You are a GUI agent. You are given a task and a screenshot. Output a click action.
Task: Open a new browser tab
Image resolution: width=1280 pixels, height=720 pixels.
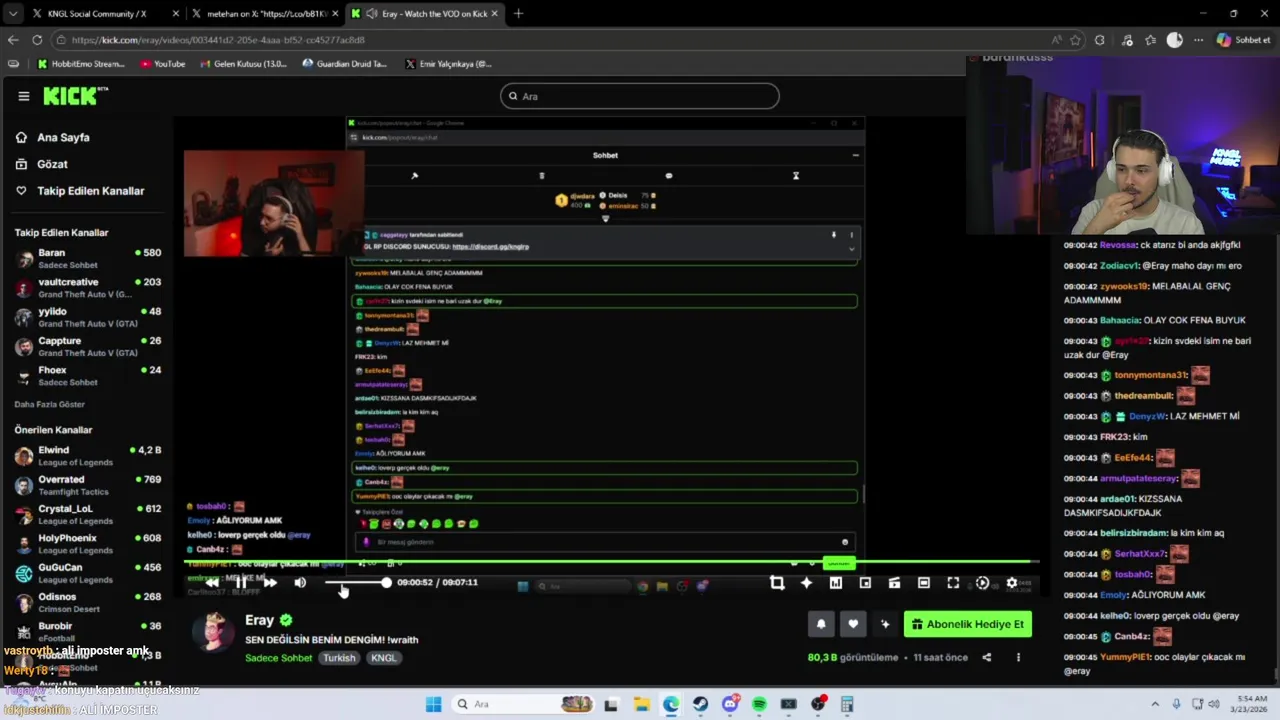(x=518, y=14)
